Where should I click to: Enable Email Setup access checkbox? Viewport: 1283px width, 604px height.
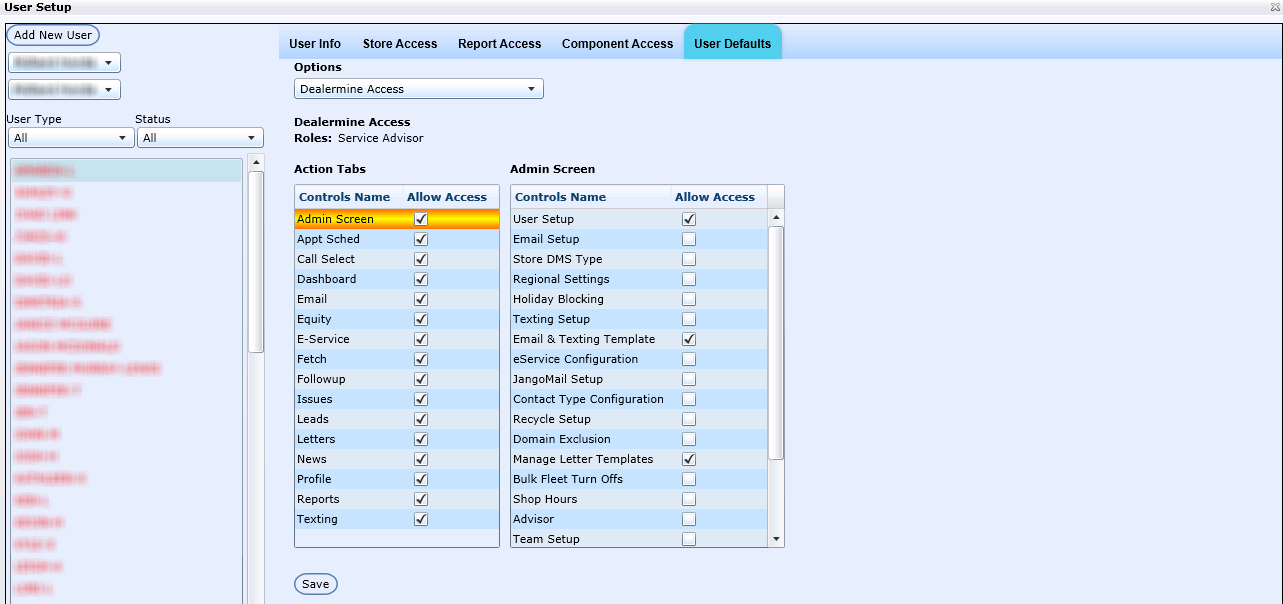coord(689,239)
